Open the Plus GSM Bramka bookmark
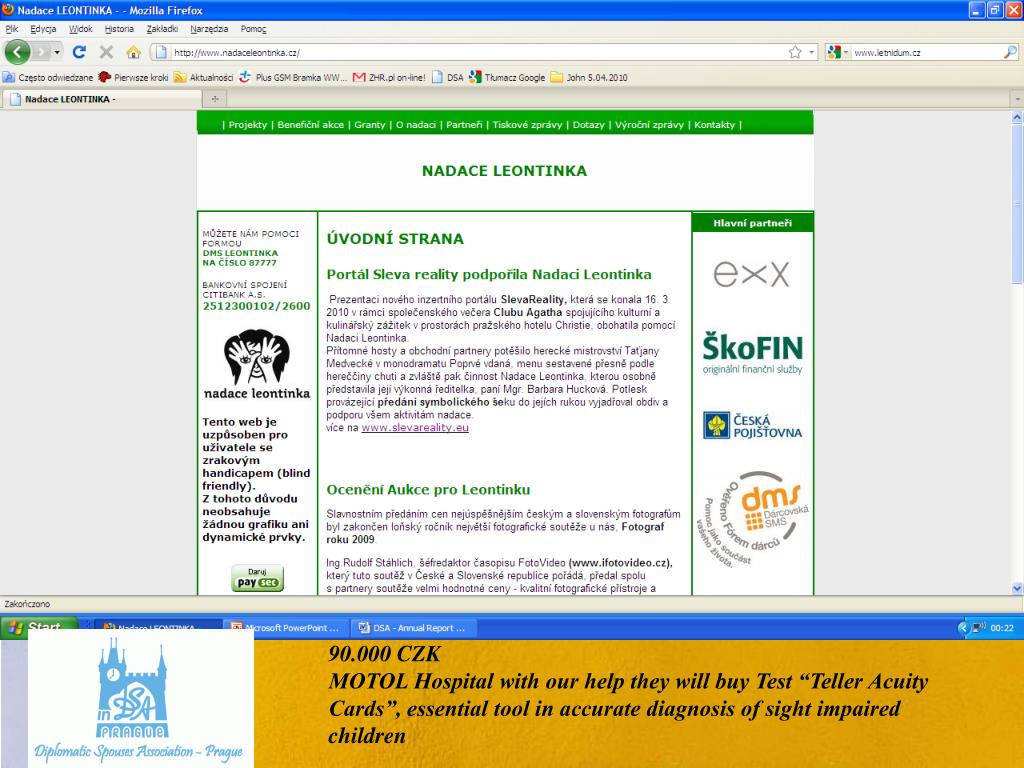This screenshot has width=1024, height=768. click(x=293, y=77)
